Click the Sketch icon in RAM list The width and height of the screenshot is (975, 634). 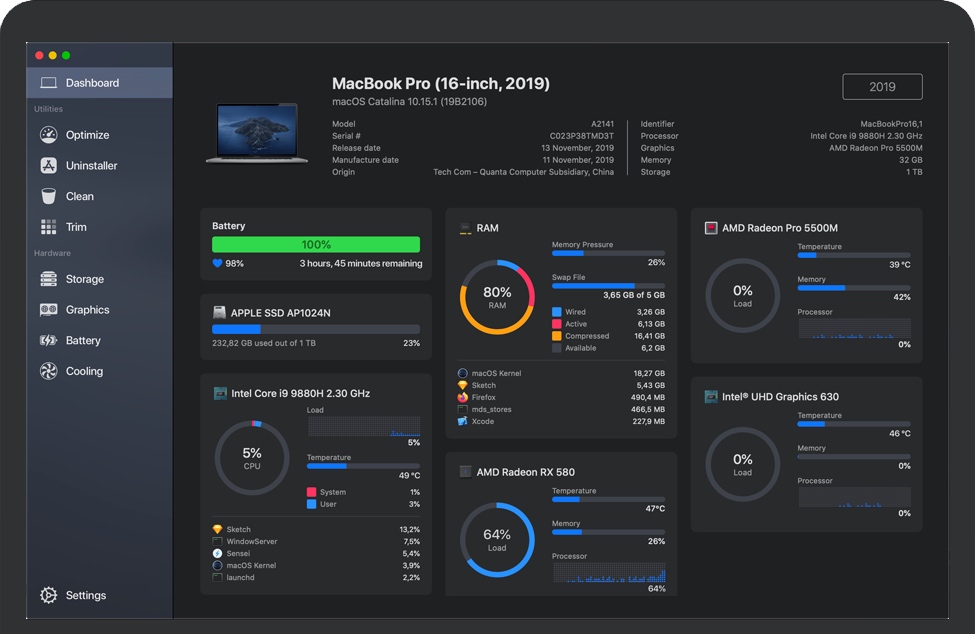[x=463, y=385]
